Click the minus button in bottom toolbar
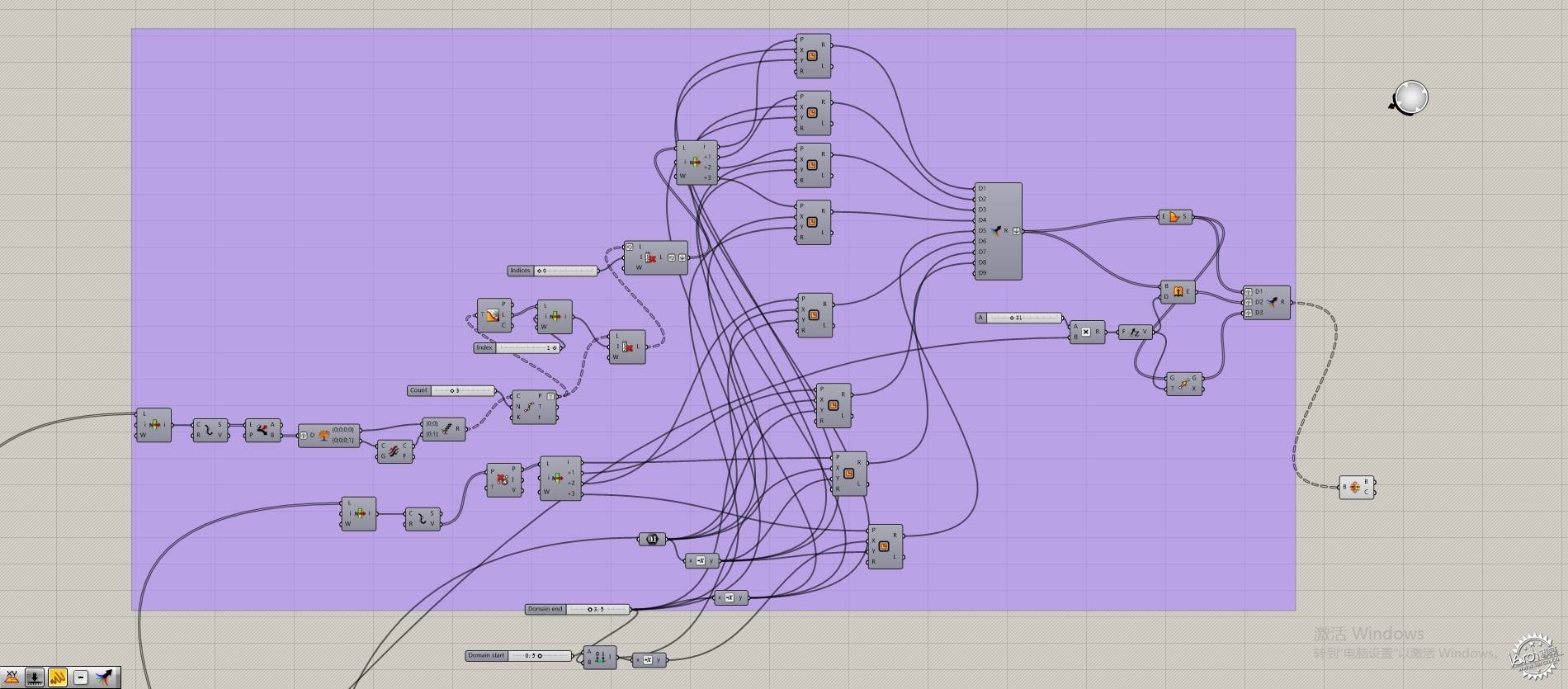Viewport: 1568px width, 689px height. [81, 677]
